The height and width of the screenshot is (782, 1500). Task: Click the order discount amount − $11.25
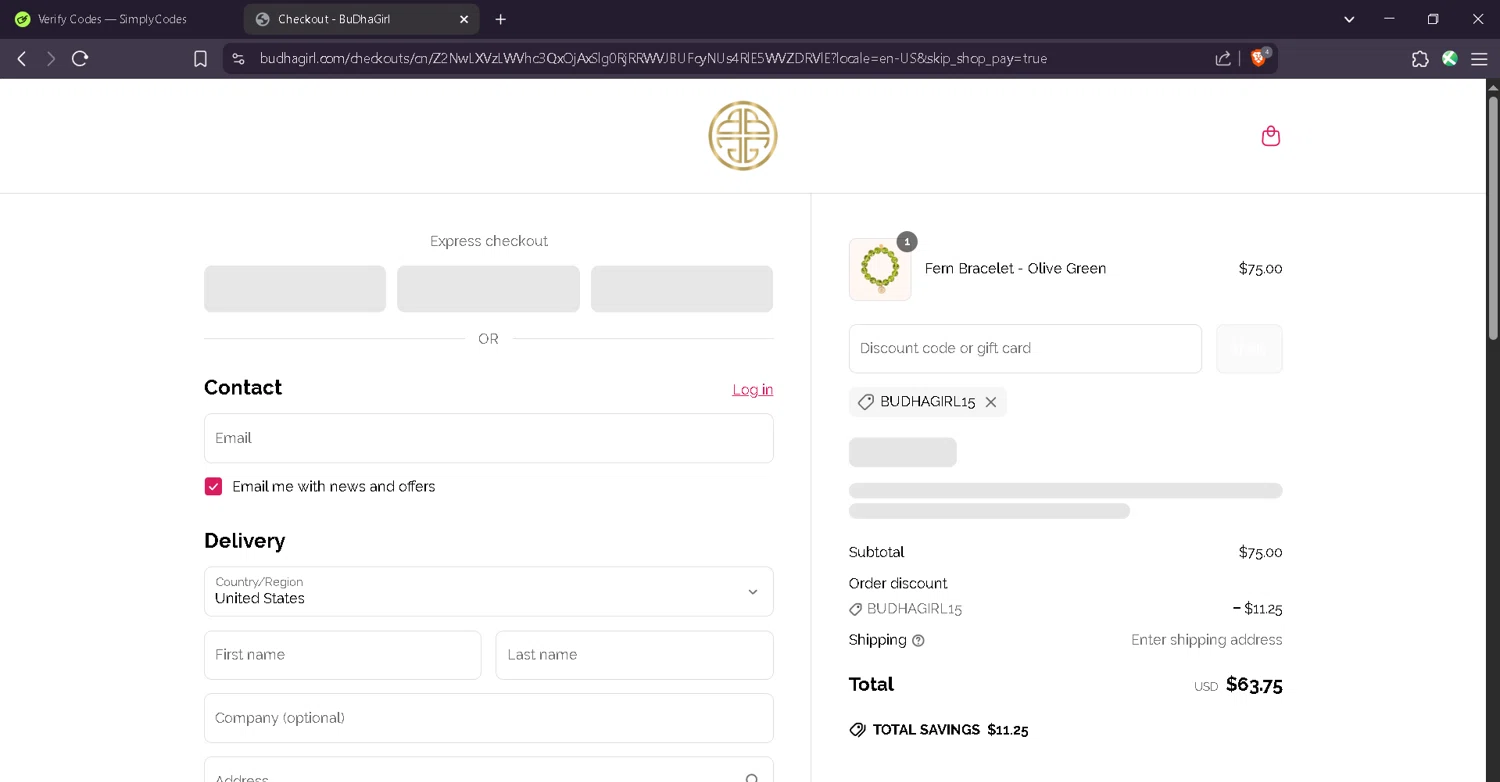coord(1257,608)
